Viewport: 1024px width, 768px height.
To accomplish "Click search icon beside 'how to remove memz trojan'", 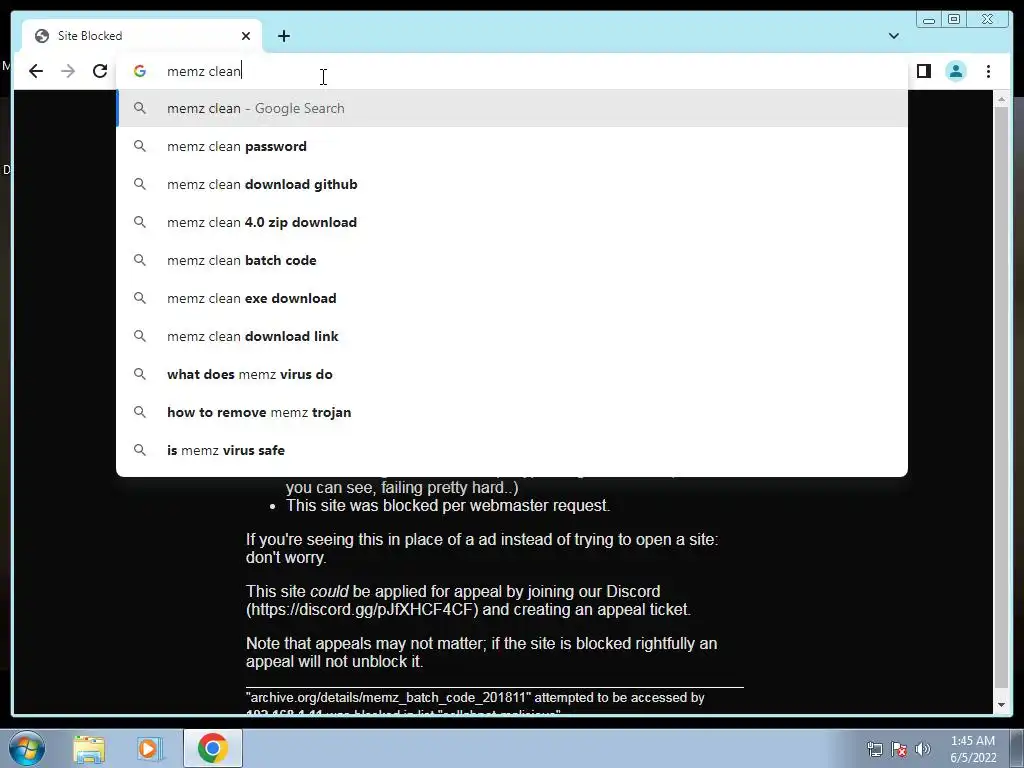I will tap(140, 412).
